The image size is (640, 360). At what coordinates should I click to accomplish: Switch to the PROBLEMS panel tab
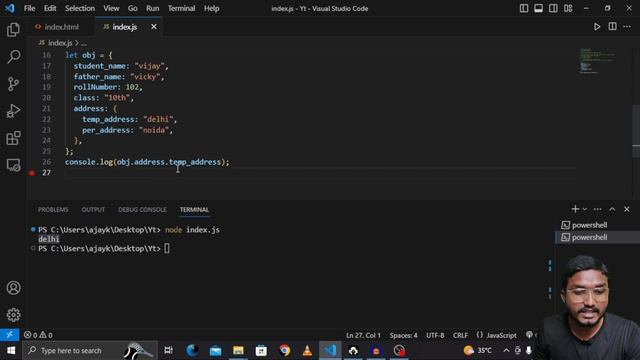(53, 209)
